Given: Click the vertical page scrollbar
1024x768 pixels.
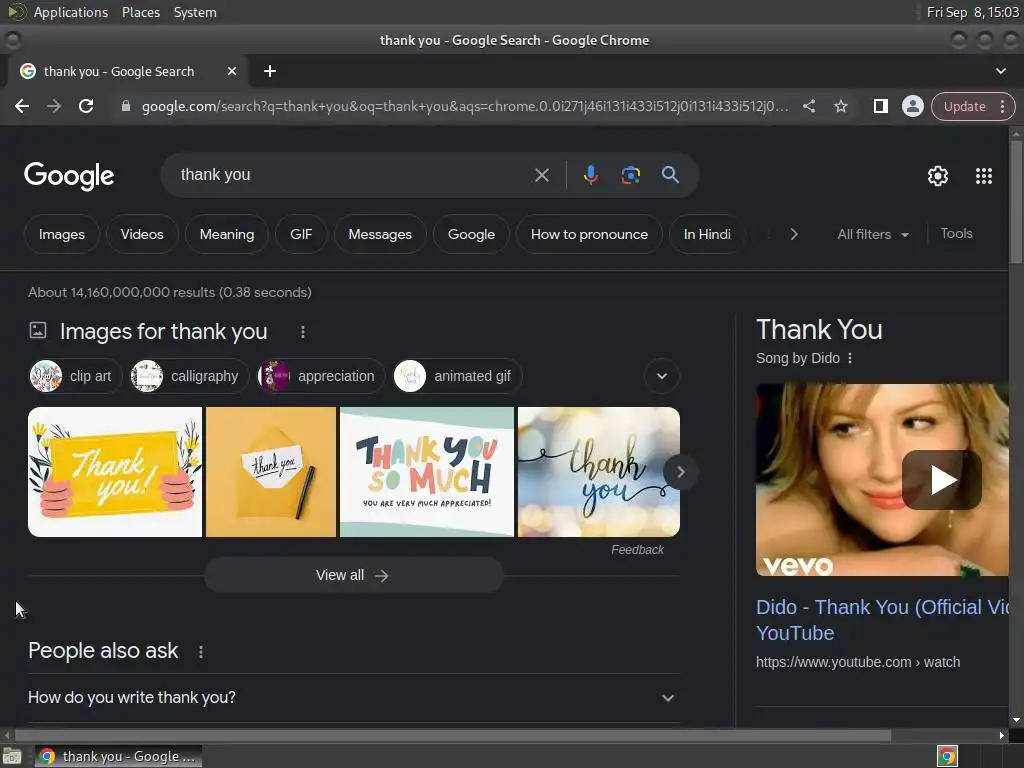Looking at the screenshot, I should tap(1016, 202).
